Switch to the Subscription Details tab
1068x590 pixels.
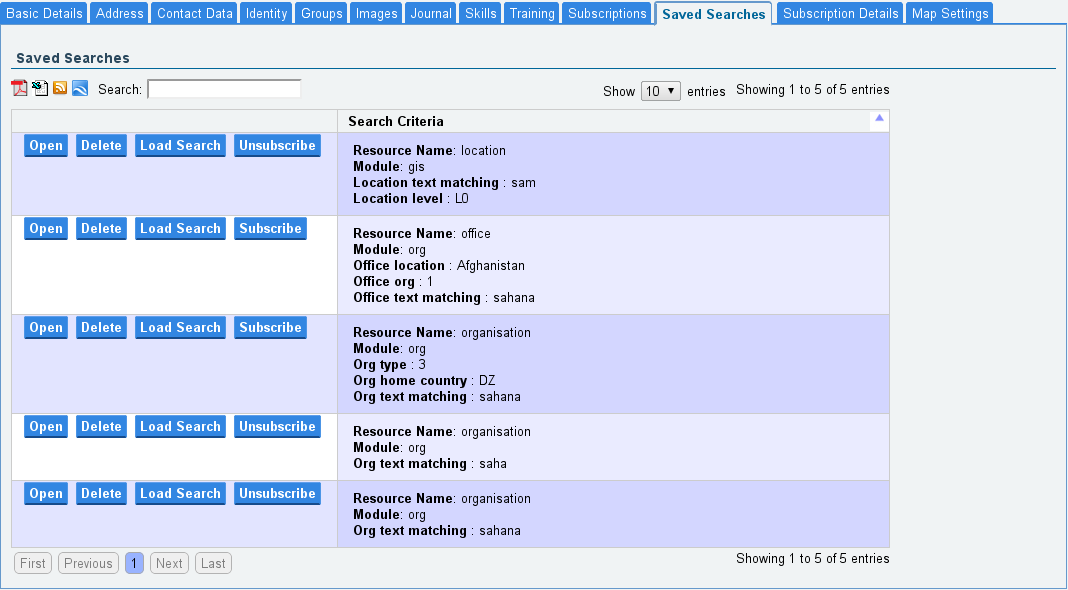click(840, 14)
